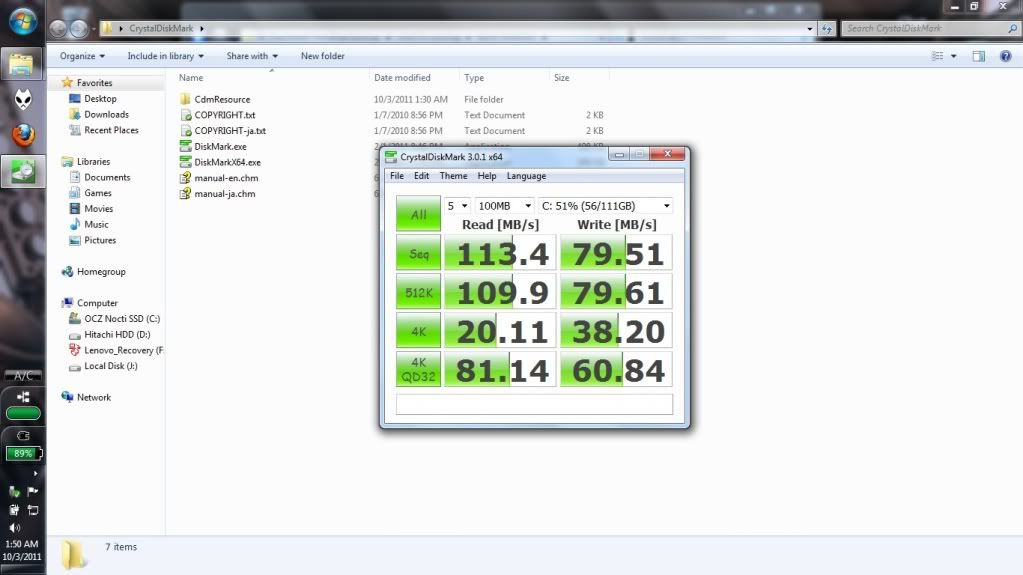Click the Search CrystalDiskMark box
Viewport: 1023px width, 575px height.
pos(930,29)
